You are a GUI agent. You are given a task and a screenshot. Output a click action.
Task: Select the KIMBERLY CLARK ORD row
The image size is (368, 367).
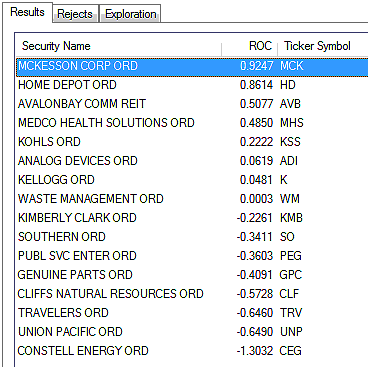[192, 218]
